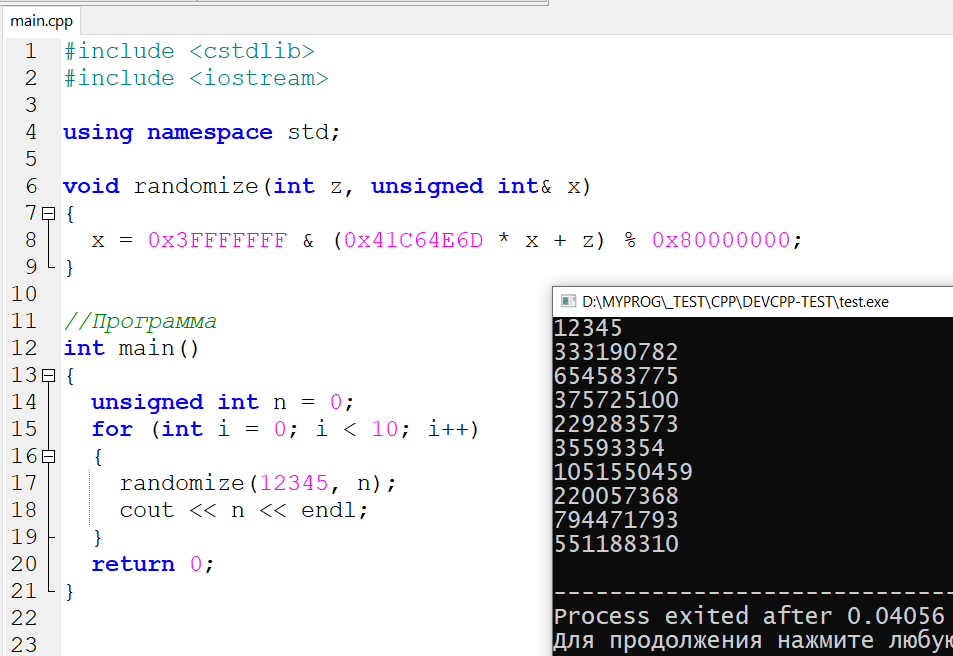This screenshot has width=953, height=656.
Task: Click the hex constant 0x41C64E6D
Action: click(413, 240)
